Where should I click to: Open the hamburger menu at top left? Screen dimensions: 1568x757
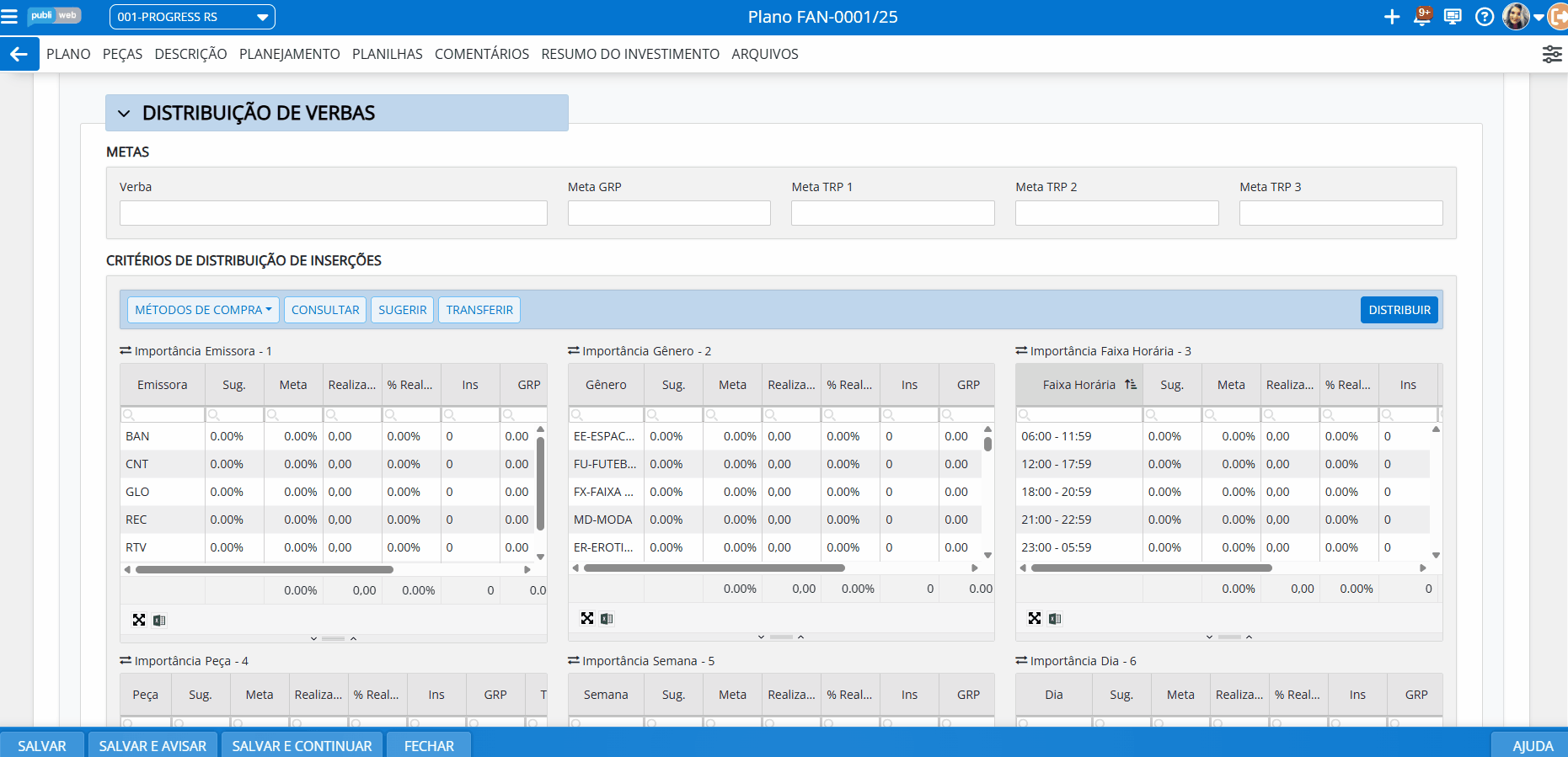(9, 17)
